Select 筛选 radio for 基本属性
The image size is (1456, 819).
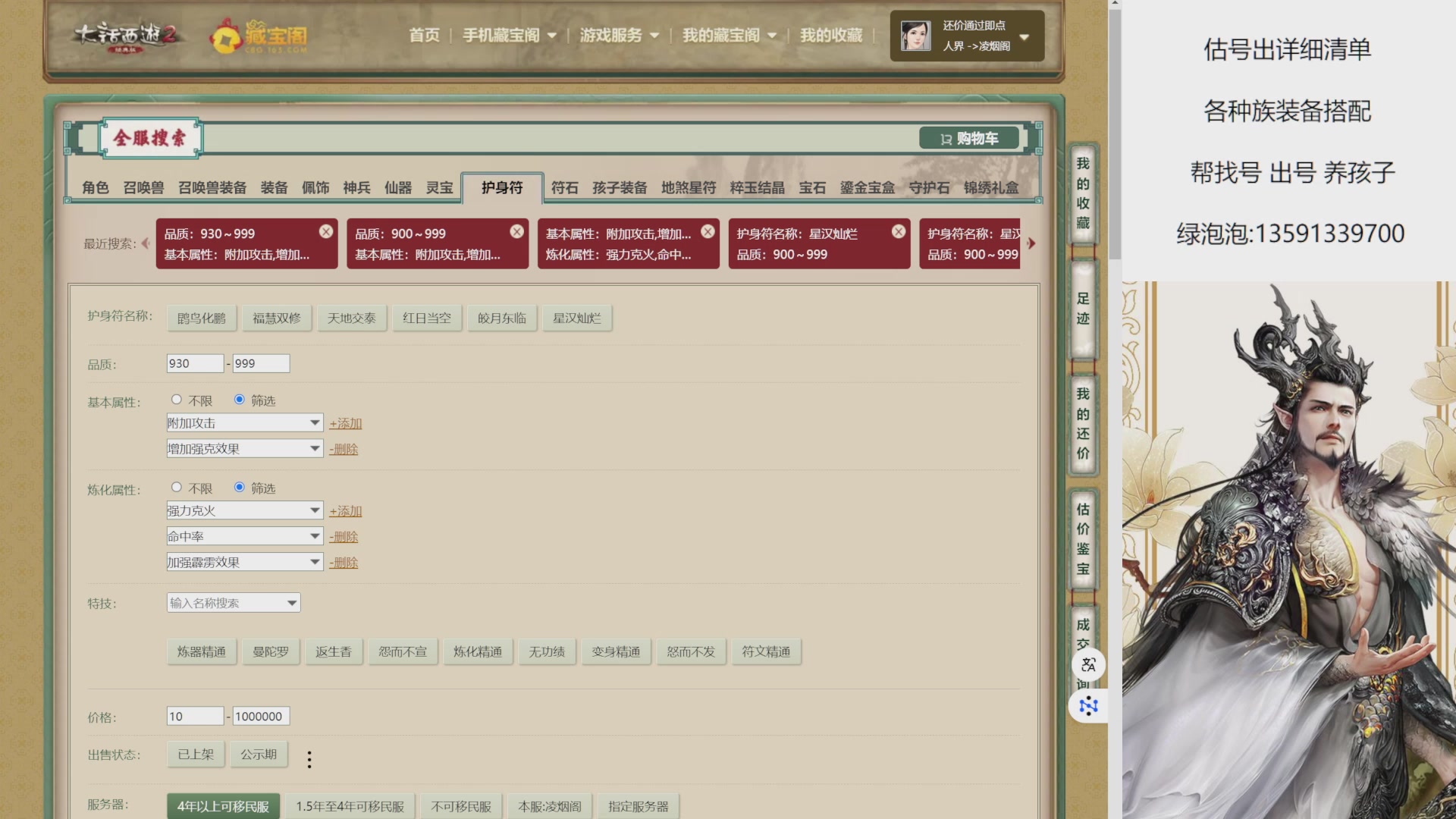240,400
